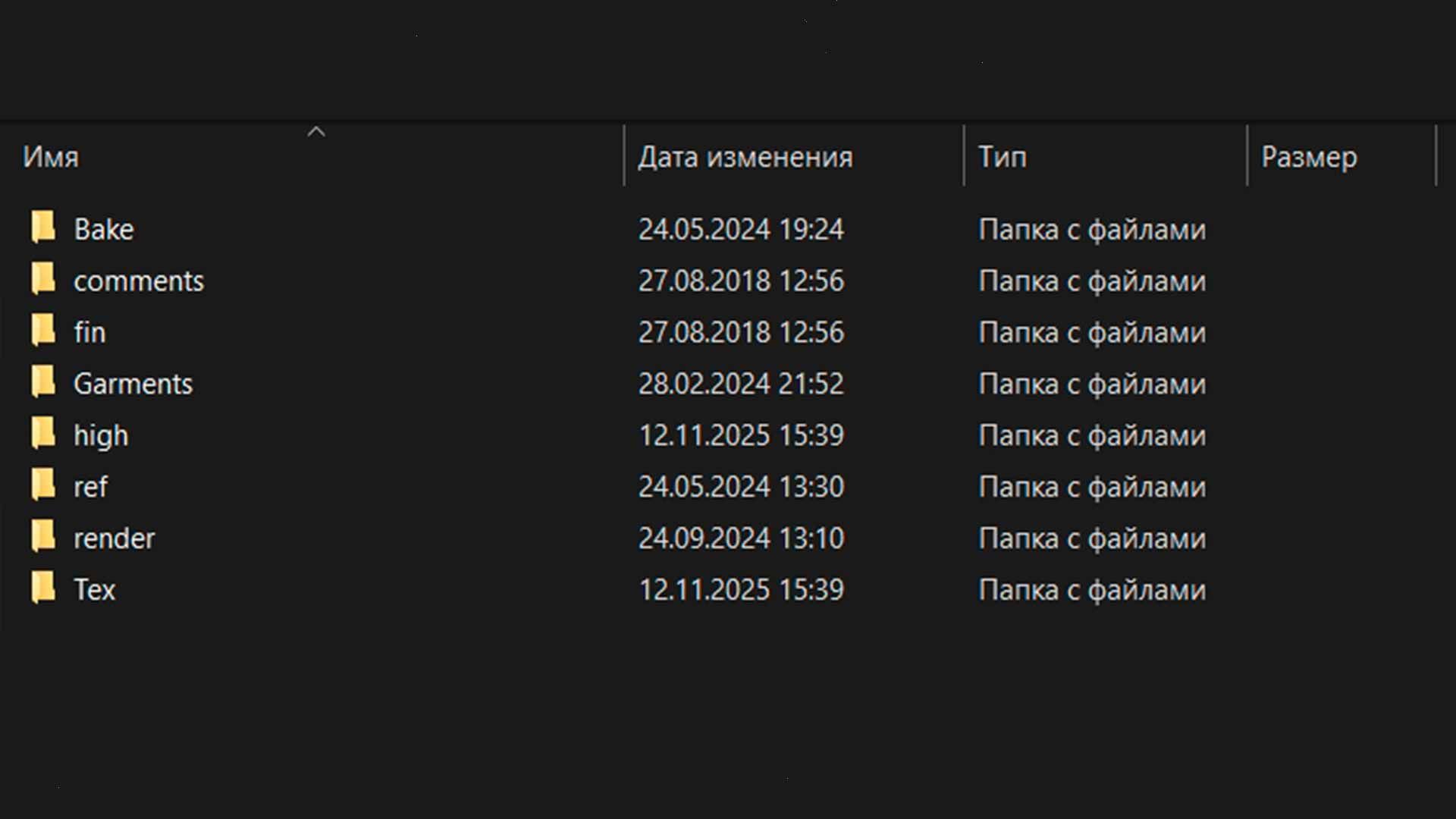Click the date 27.08.2018 next to comments
The width and height of the screenshot is (1456, 819).
[741, 281]
